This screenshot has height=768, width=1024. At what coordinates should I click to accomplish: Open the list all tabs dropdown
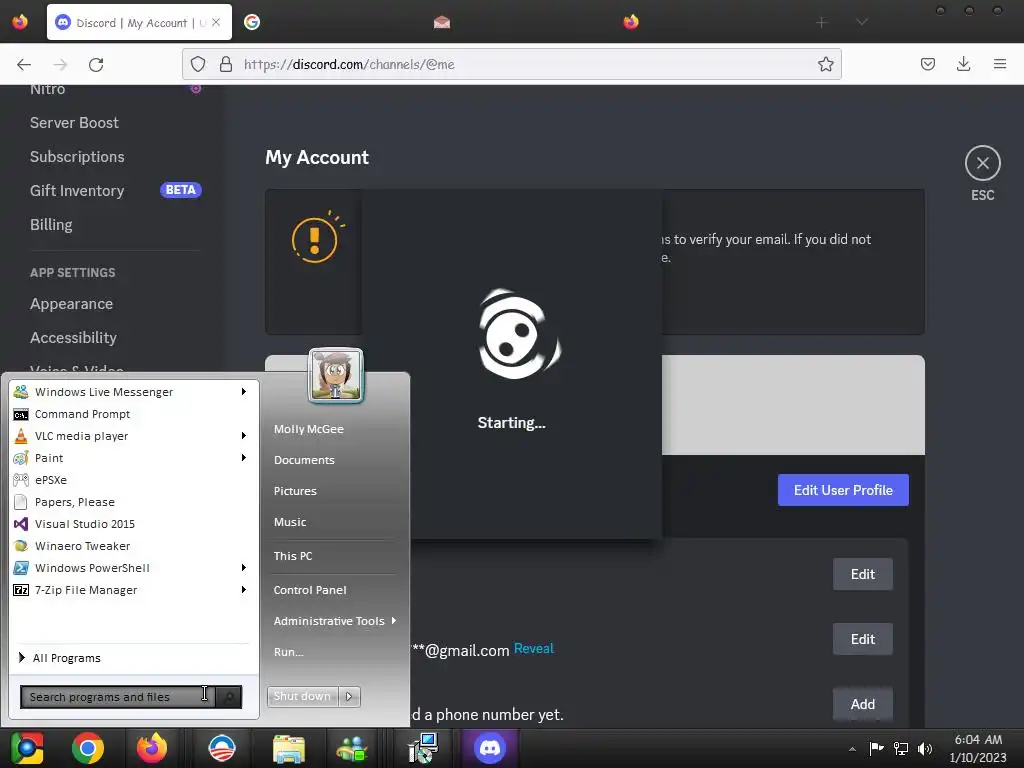(x=861, y=22)
